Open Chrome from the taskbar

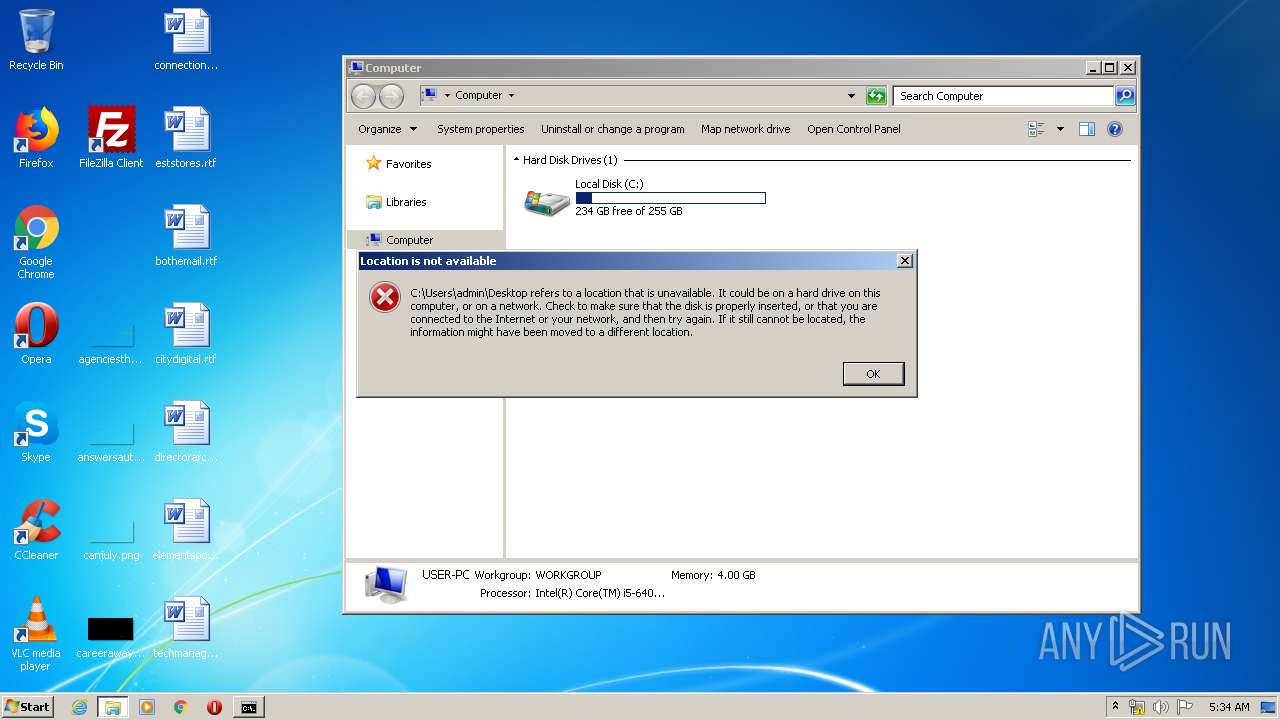click(180, 707)
